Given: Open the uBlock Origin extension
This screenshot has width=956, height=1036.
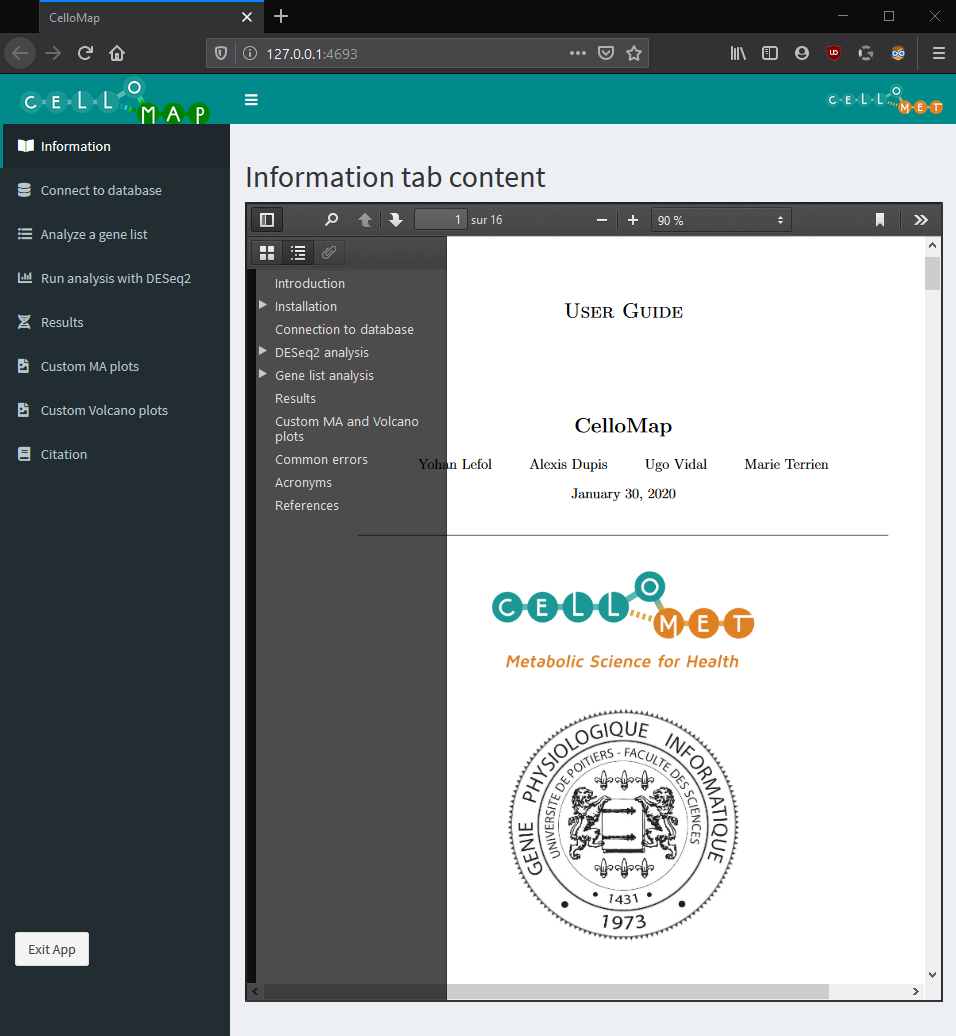Looking at the screenshot, I should 834,54.
